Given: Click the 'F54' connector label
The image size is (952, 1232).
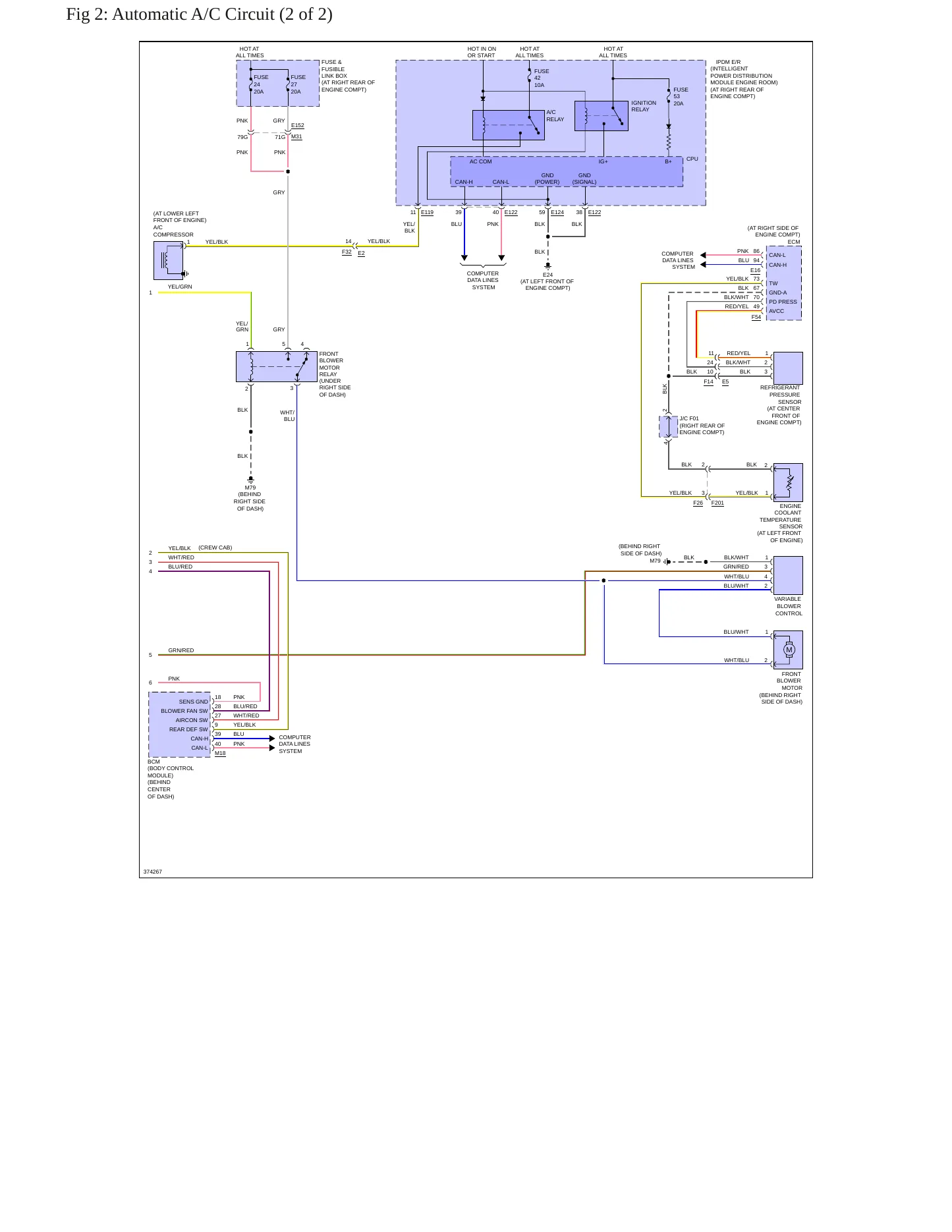Looking at the screenshot, I should [x=756, y=317].
